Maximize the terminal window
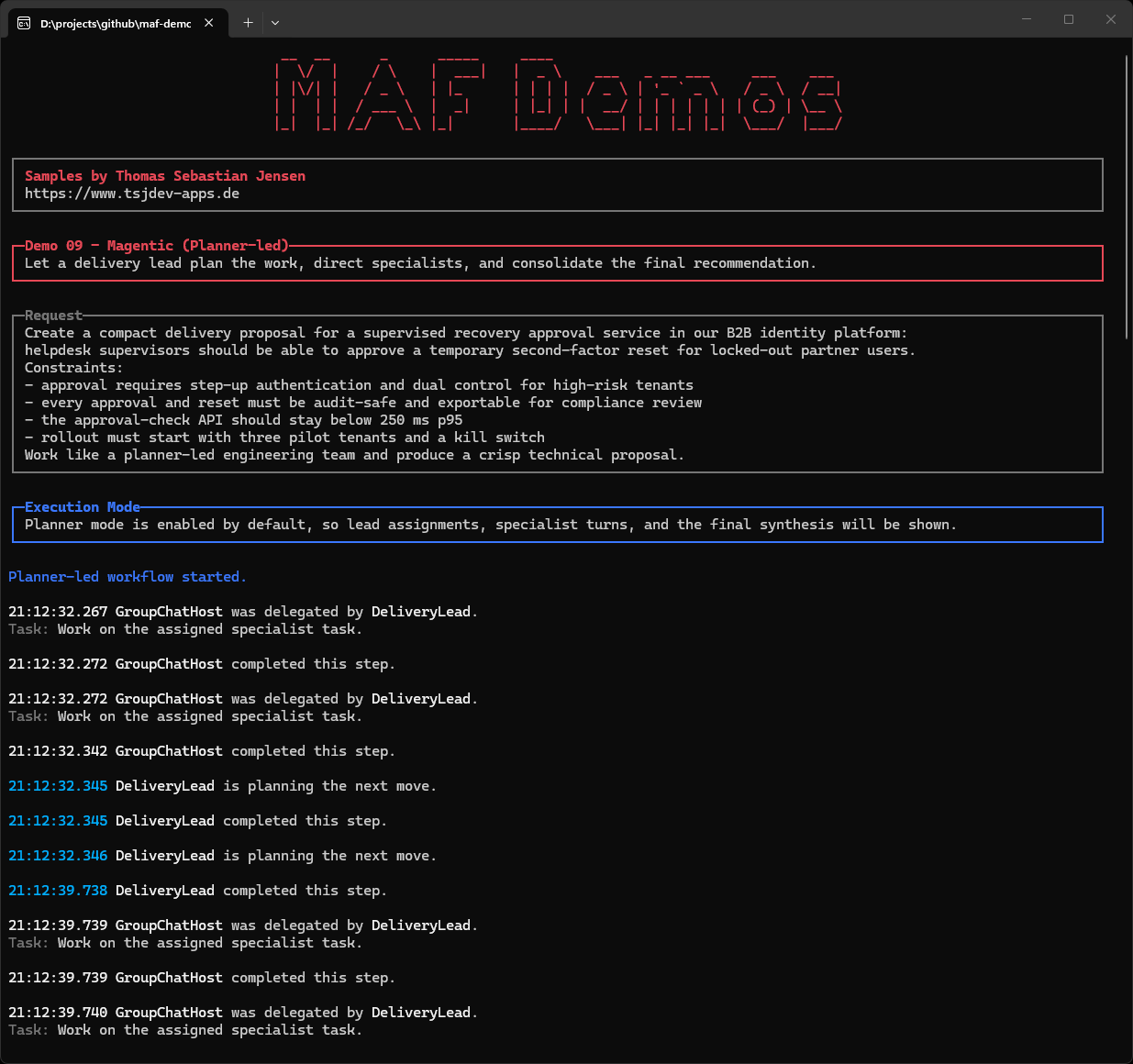The width and height of the screenshot is (1133, 1064). tap(1069, 19)
